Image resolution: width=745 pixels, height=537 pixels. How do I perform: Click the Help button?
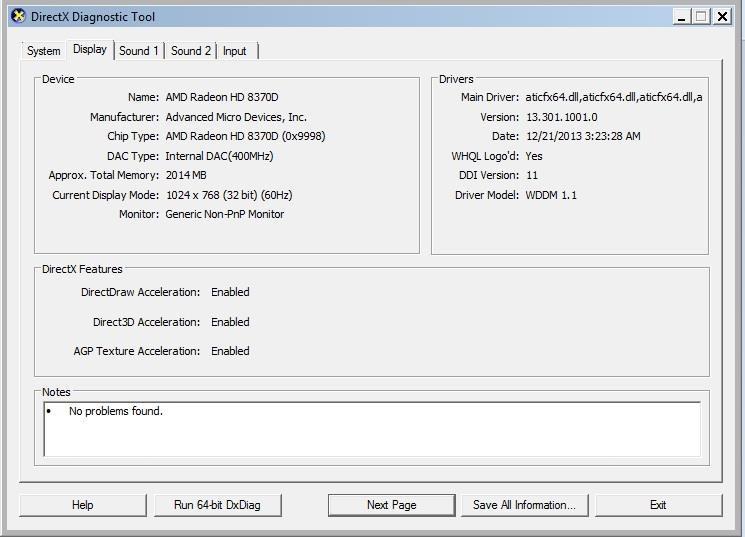[x=83, y=505]
